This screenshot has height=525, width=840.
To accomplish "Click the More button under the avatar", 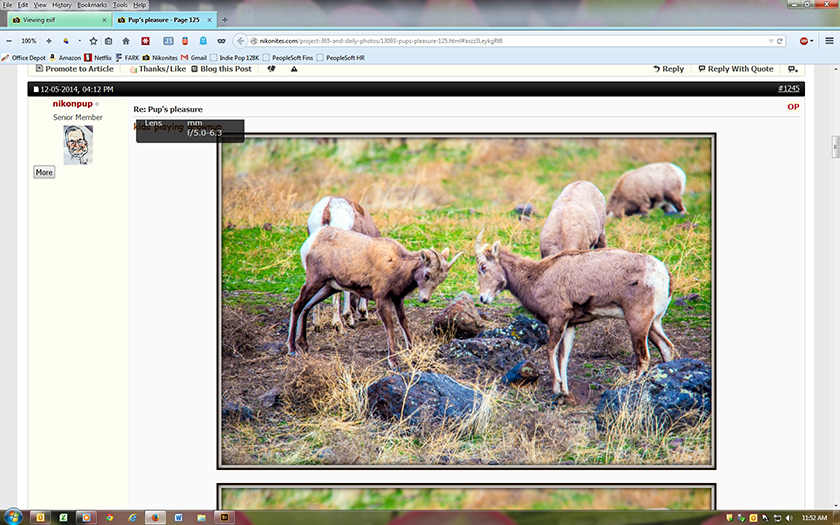I will point(44,172).
